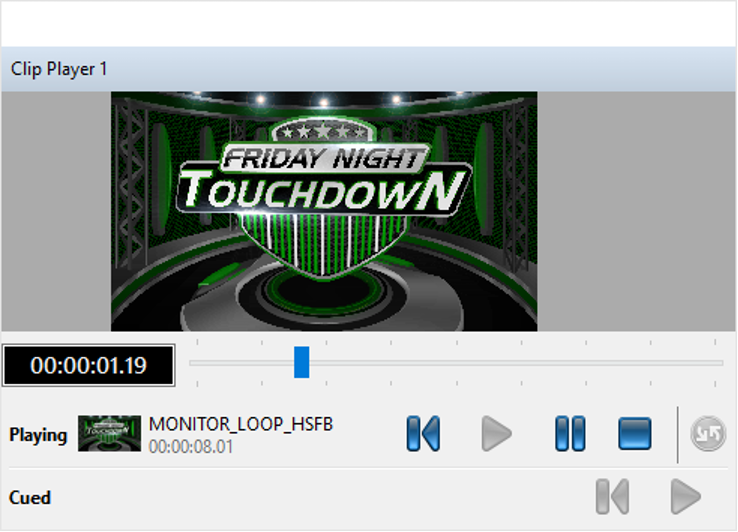
Task: Stop the currently playing clip
Action: (x=634, y=434)
